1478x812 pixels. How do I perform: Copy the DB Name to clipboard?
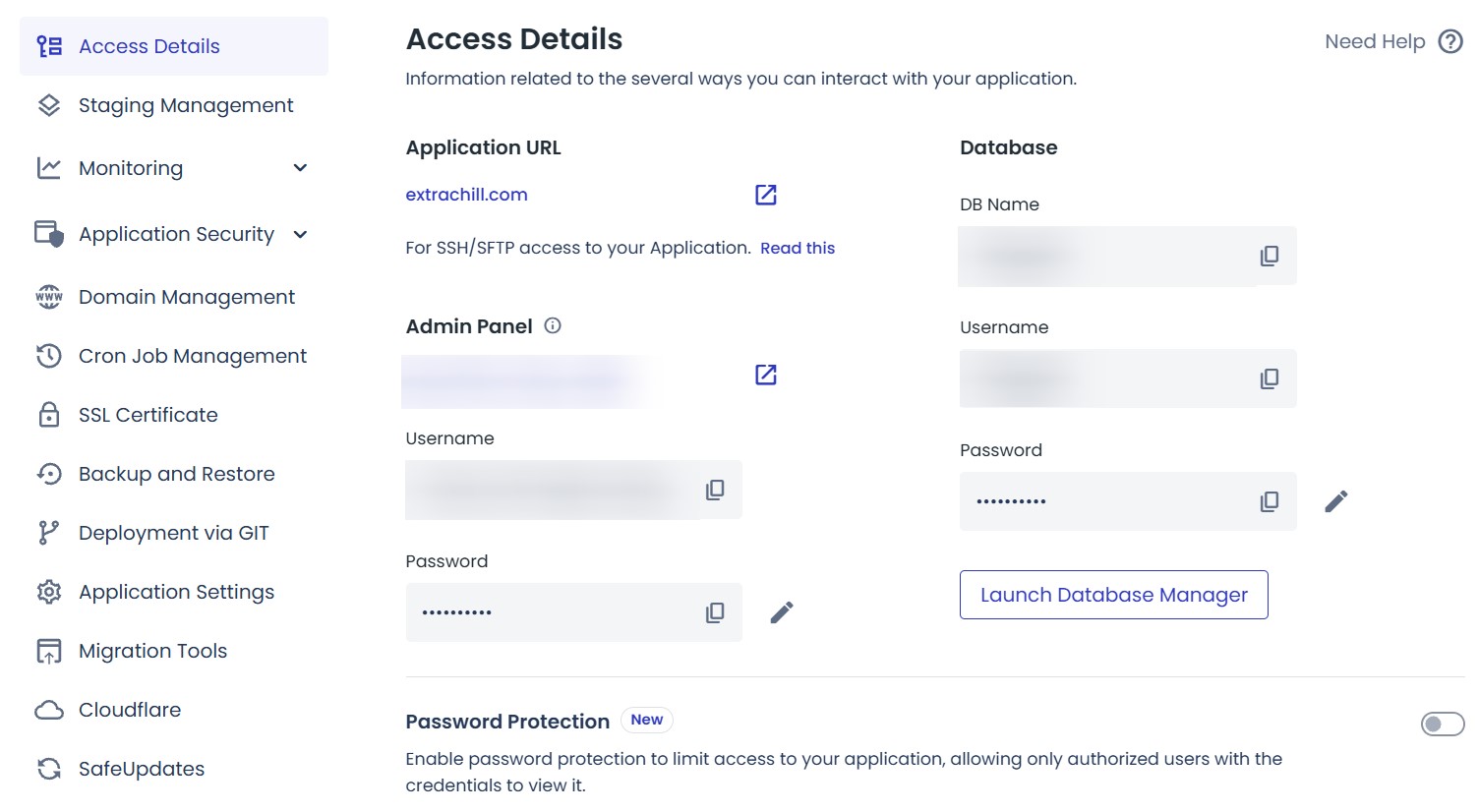[x=1270, y=255]
